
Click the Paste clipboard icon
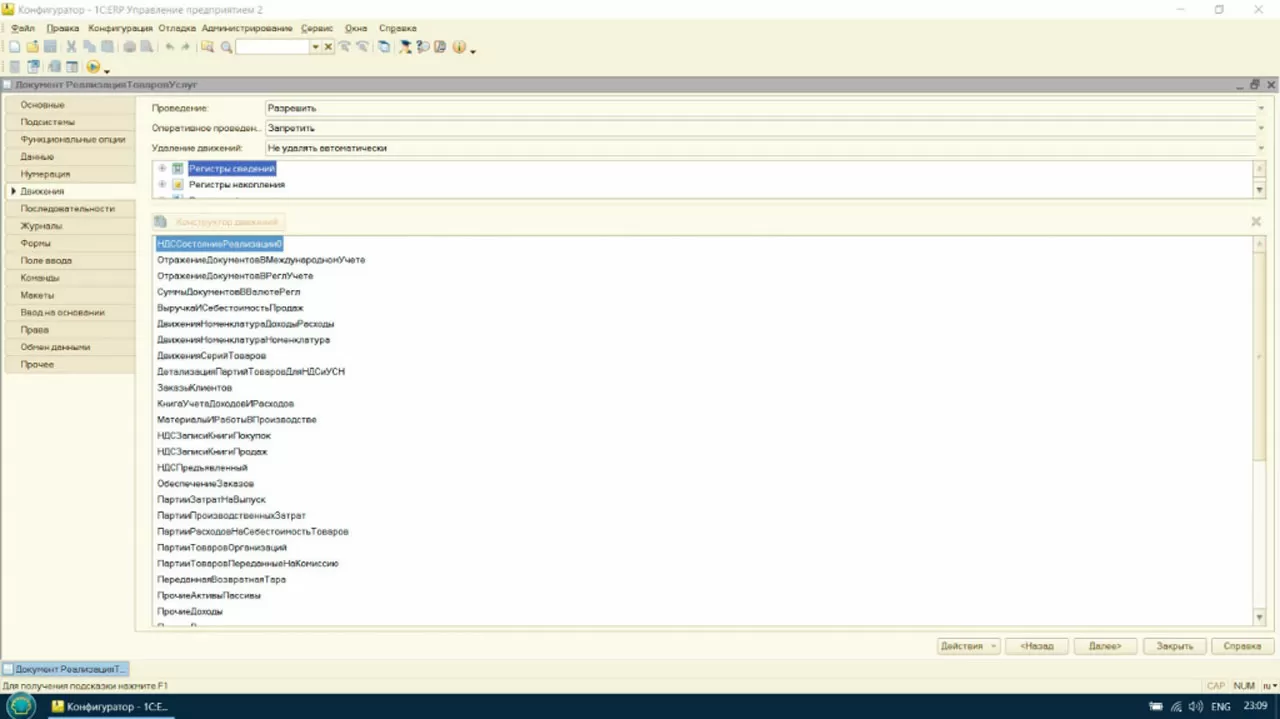tap(107, 46)
